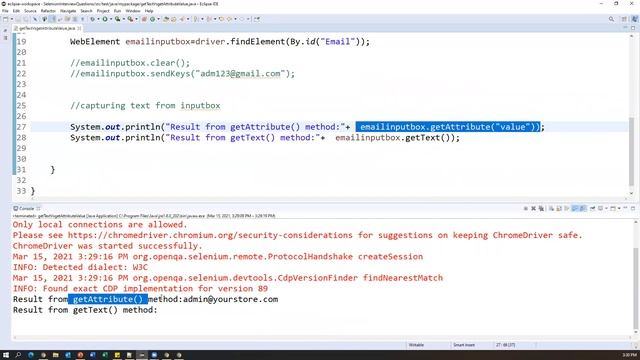Toggle the console Scroll Lock icon
The width and height of the screenshot is (640, 360).
coord(559,209)
